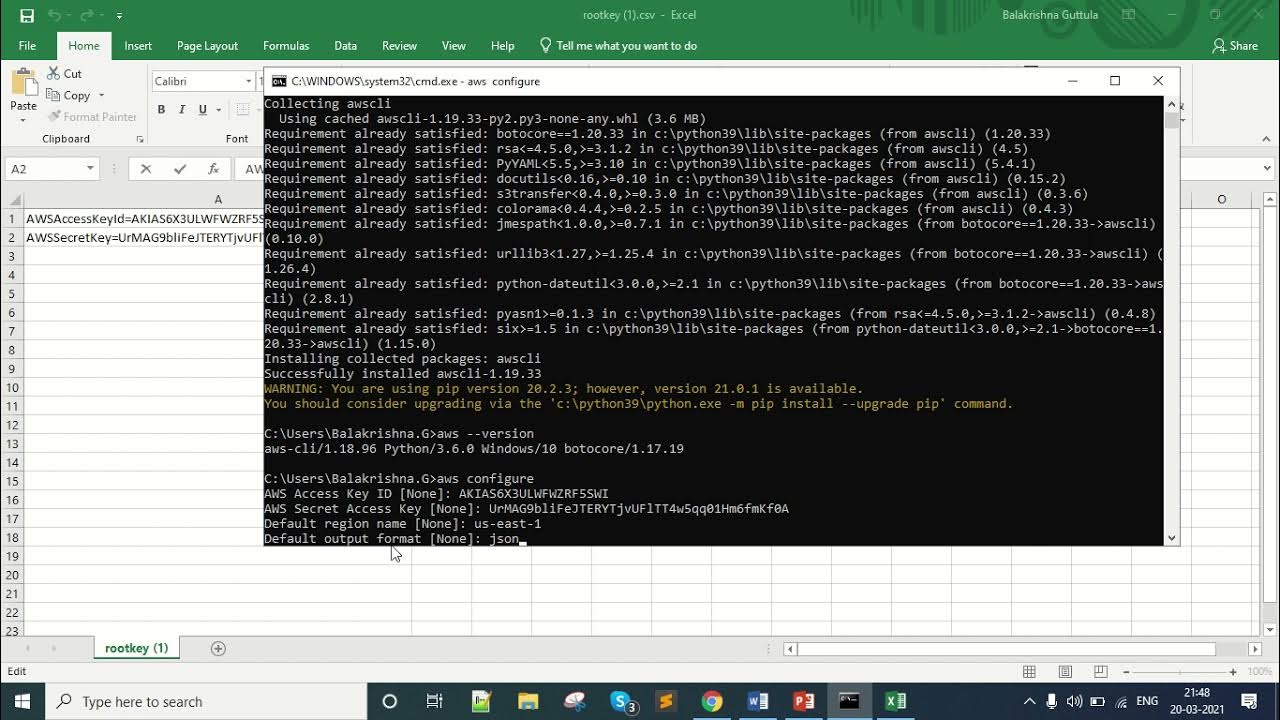Click the Windows search box
This screenshot has width=1280, height=720.
click(x=207, y=701)
